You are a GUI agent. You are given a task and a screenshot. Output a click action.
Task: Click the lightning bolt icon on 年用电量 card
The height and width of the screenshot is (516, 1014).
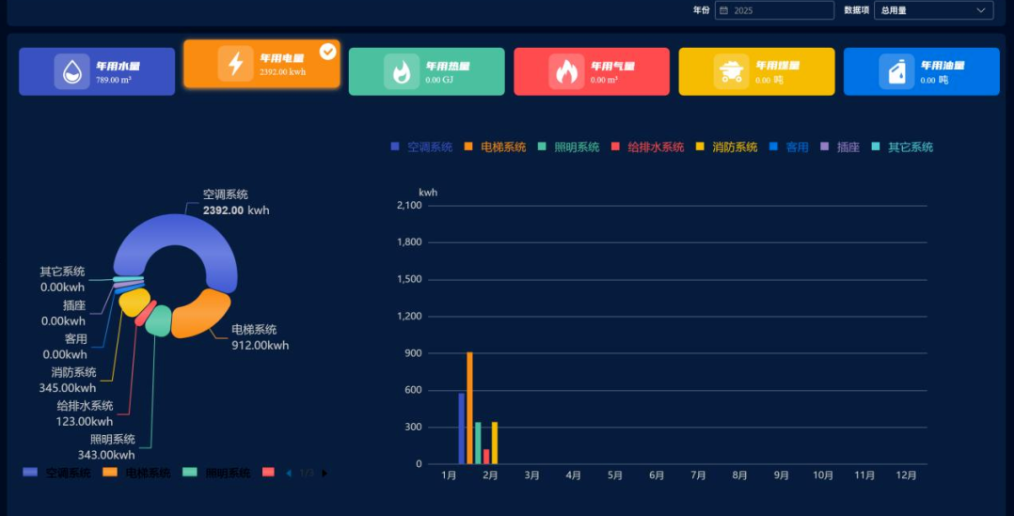point(236,63)
